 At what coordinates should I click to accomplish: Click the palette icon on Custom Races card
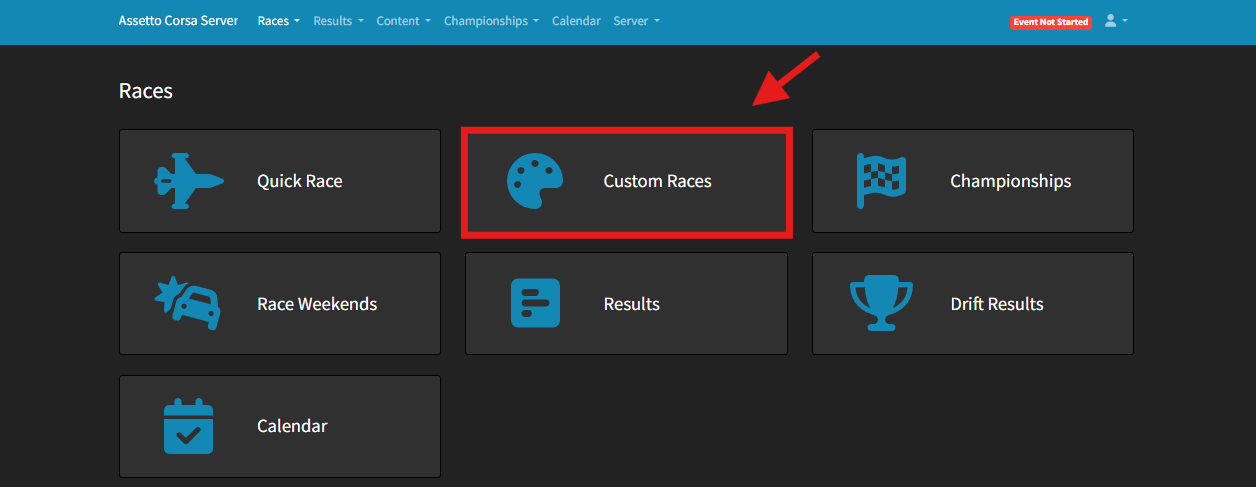tap(535, 181)
